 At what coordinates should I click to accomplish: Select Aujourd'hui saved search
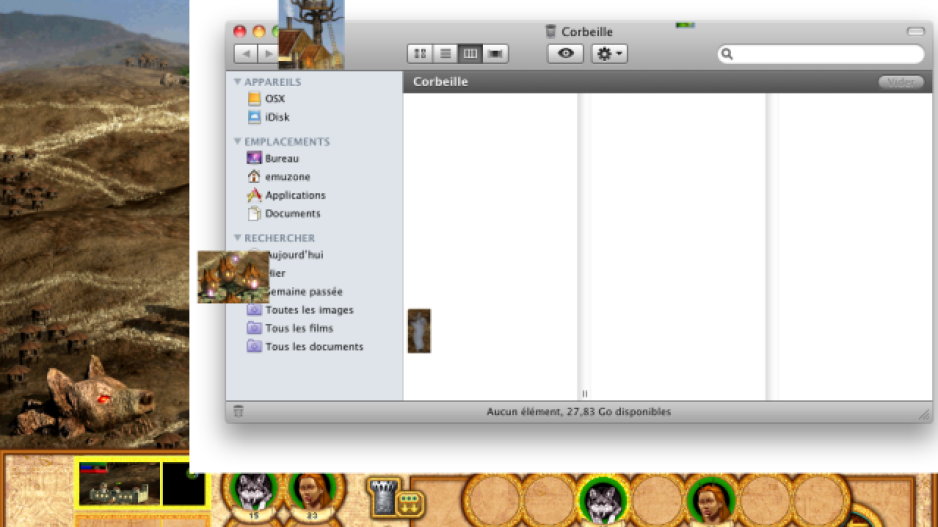click(296, 255)
